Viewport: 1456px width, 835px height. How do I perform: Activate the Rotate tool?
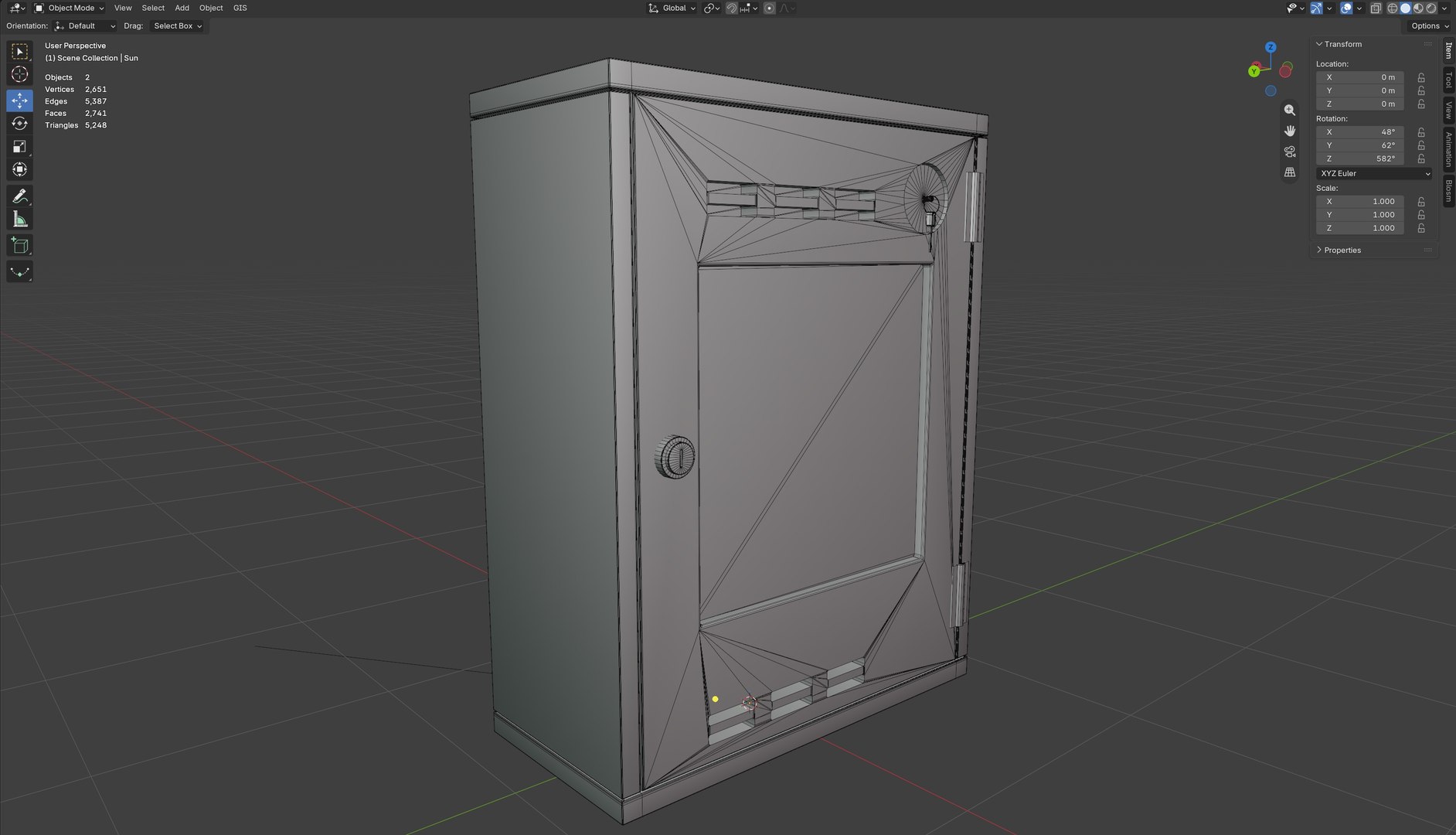pos(19,123)
